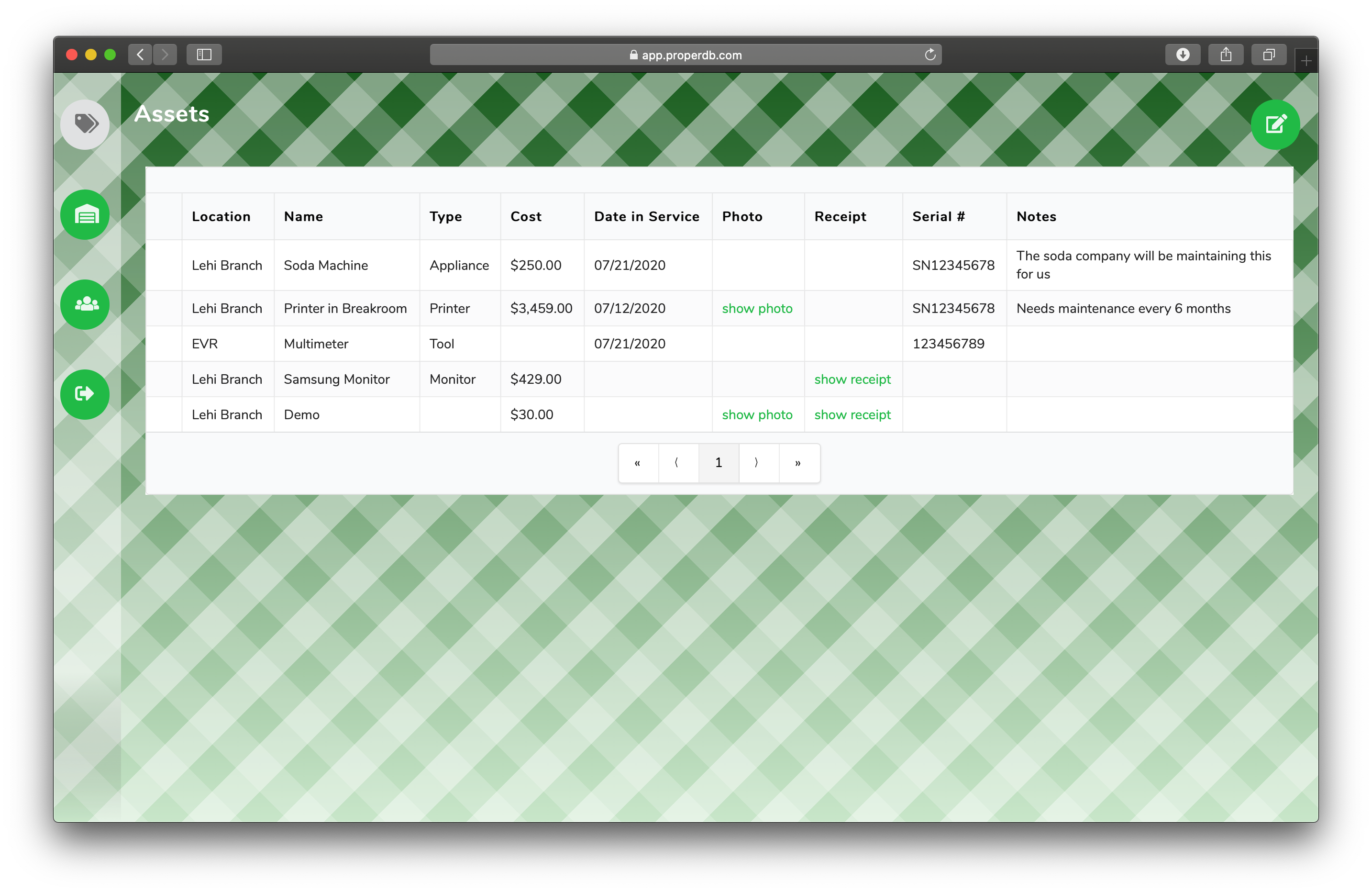This screenshot has height=893, width=1372.
Task: Toggle the browser sidebar icon
Action: [203, 54]
